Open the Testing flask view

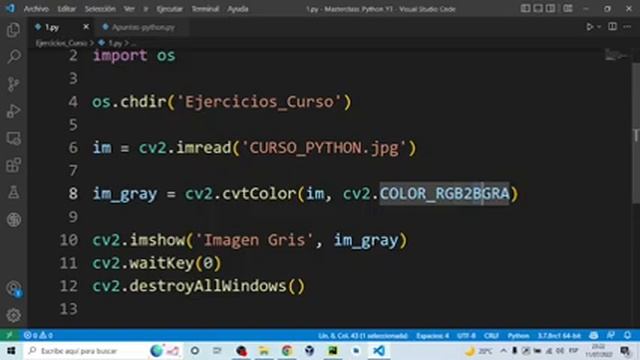click(x=13, y=192)
